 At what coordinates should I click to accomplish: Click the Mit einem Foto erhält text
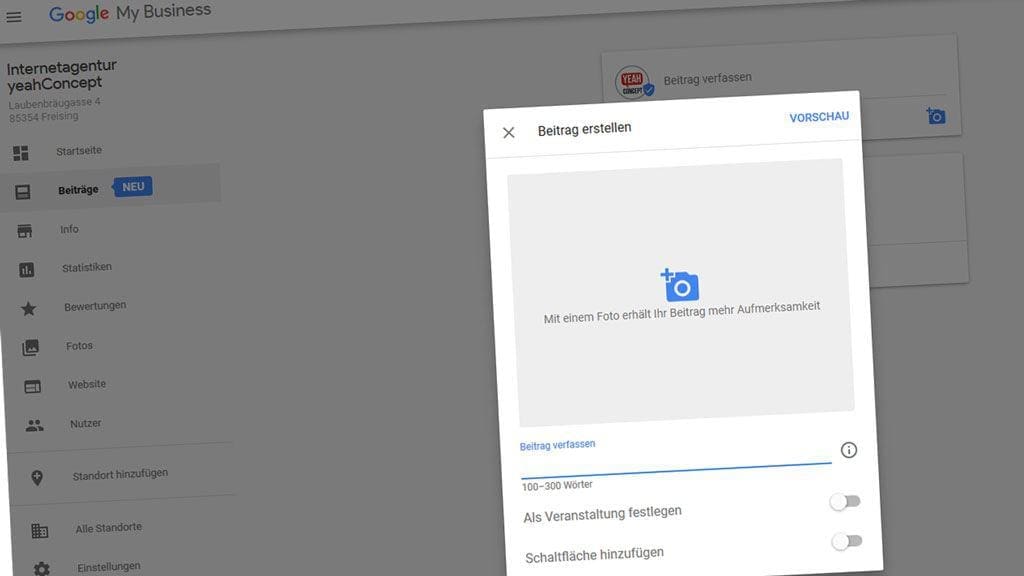click(x=682, y=312)
